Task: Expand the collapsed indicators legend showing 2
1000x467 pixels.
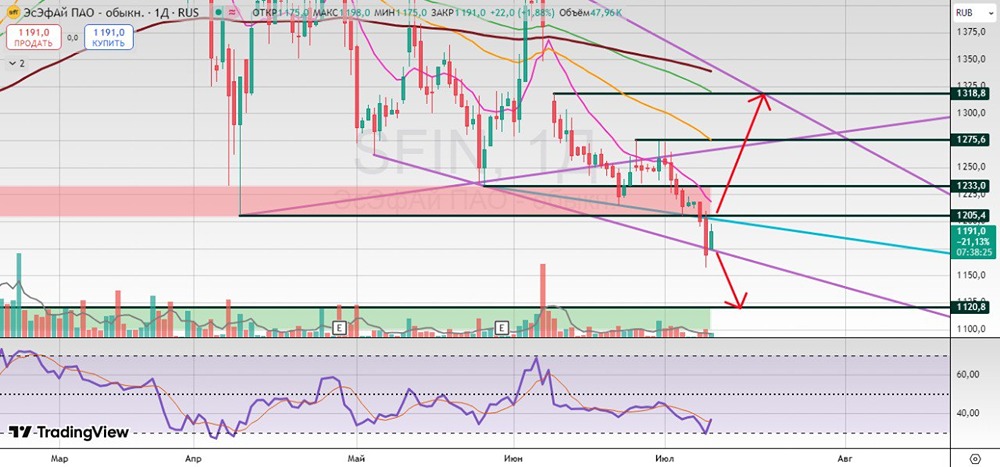Action: (17, 63)
